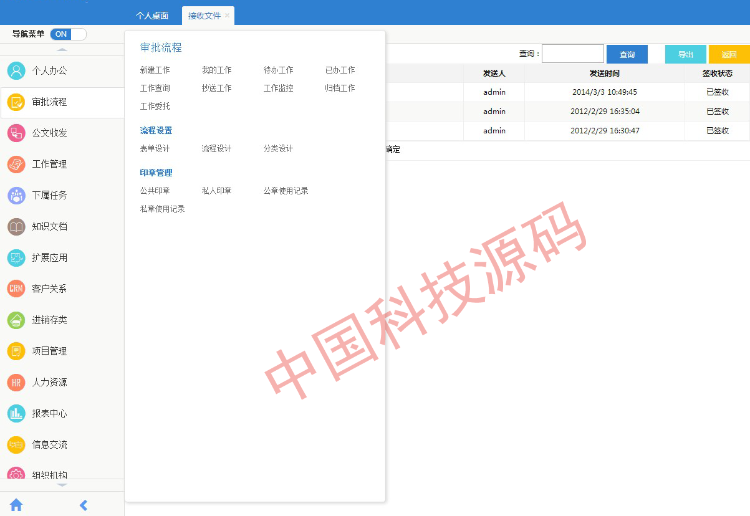Click the 客户关系 CRM icon
The height and width of the screenshot is (516, 750).
(16, 289)
